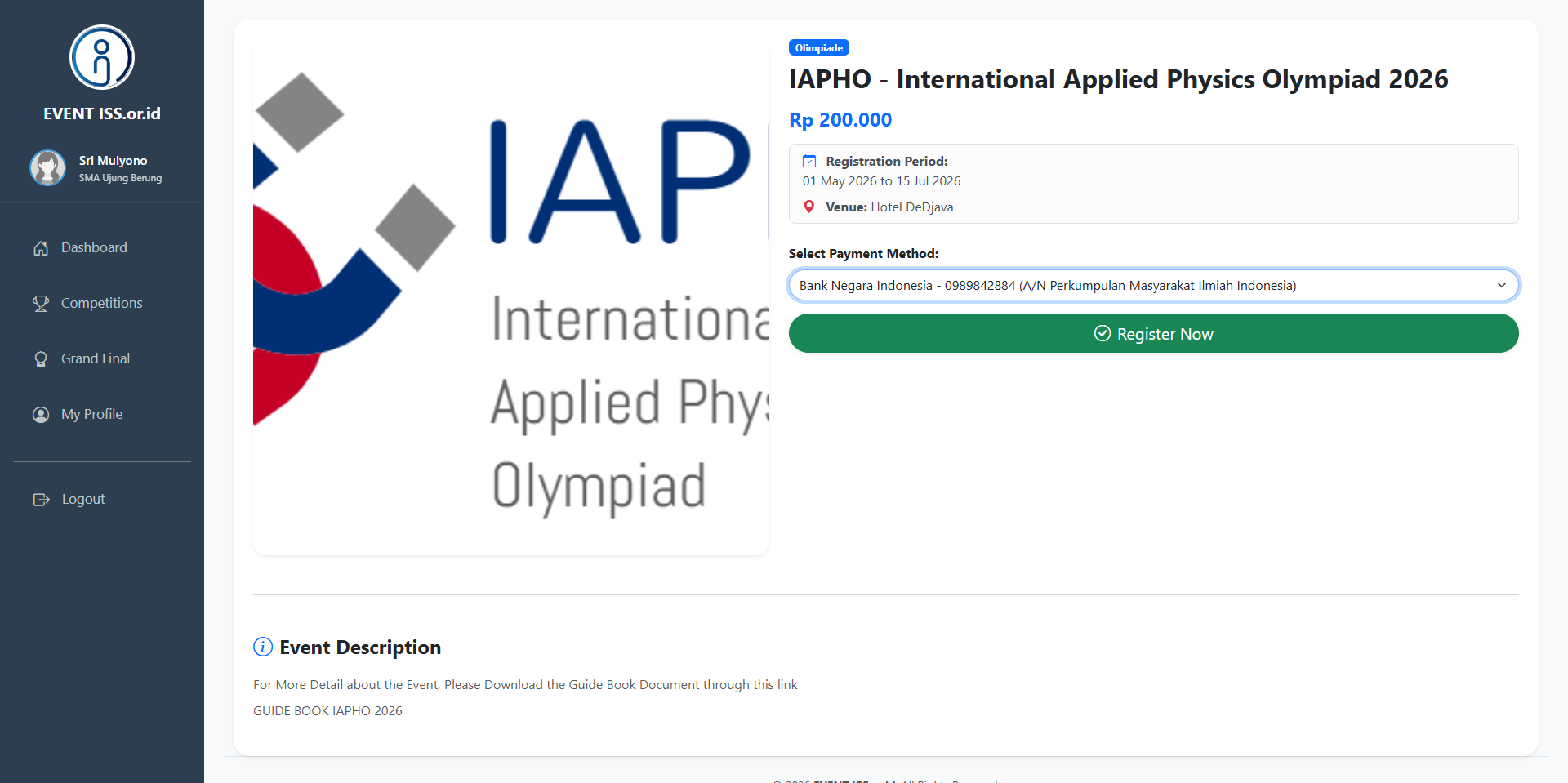Click the IAPHO event poster image
This screenshot has width=1568, height=783.
511,297
